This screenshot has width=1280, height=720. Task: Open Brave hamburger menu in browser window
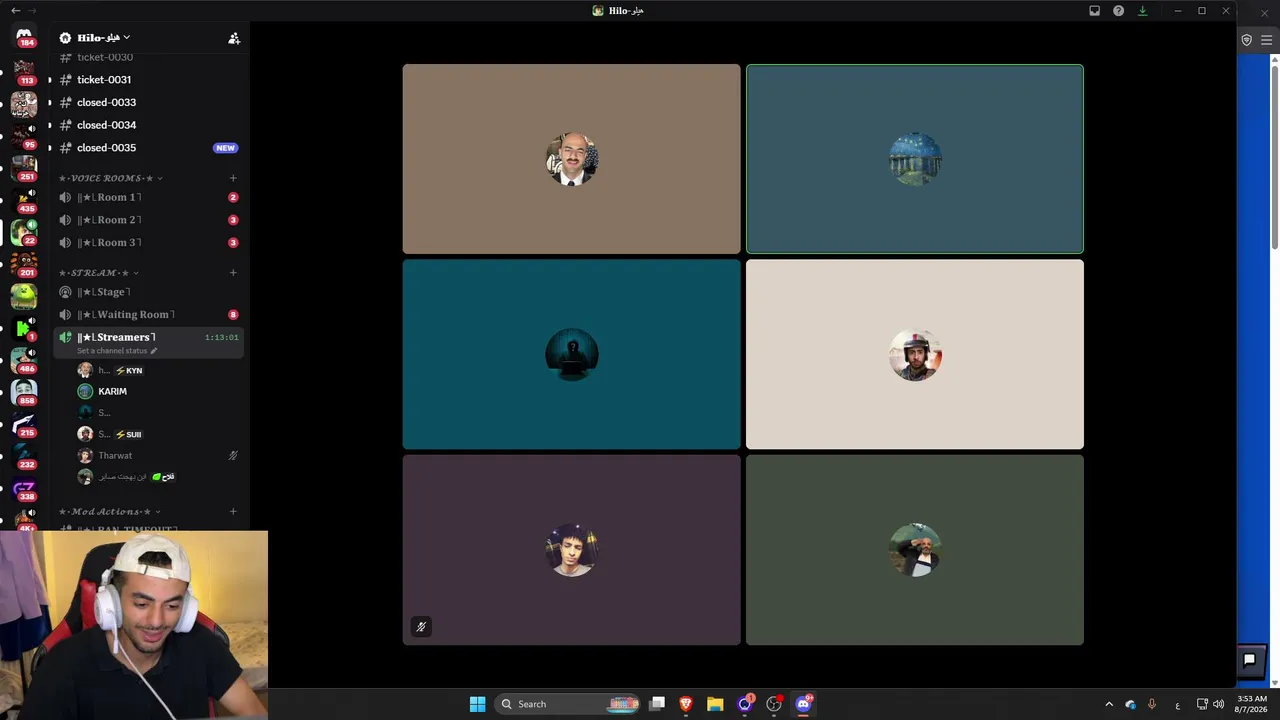tap(1266, 40)
